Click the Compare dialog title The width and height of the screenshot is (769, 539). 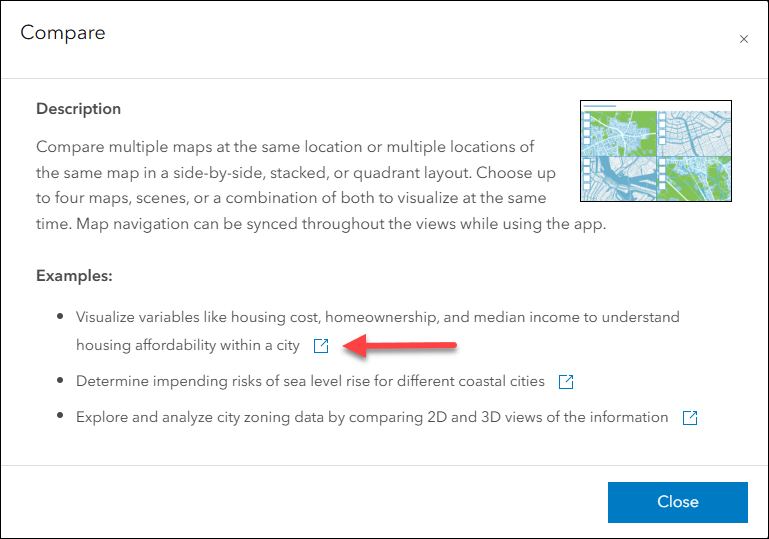(63, 33)
